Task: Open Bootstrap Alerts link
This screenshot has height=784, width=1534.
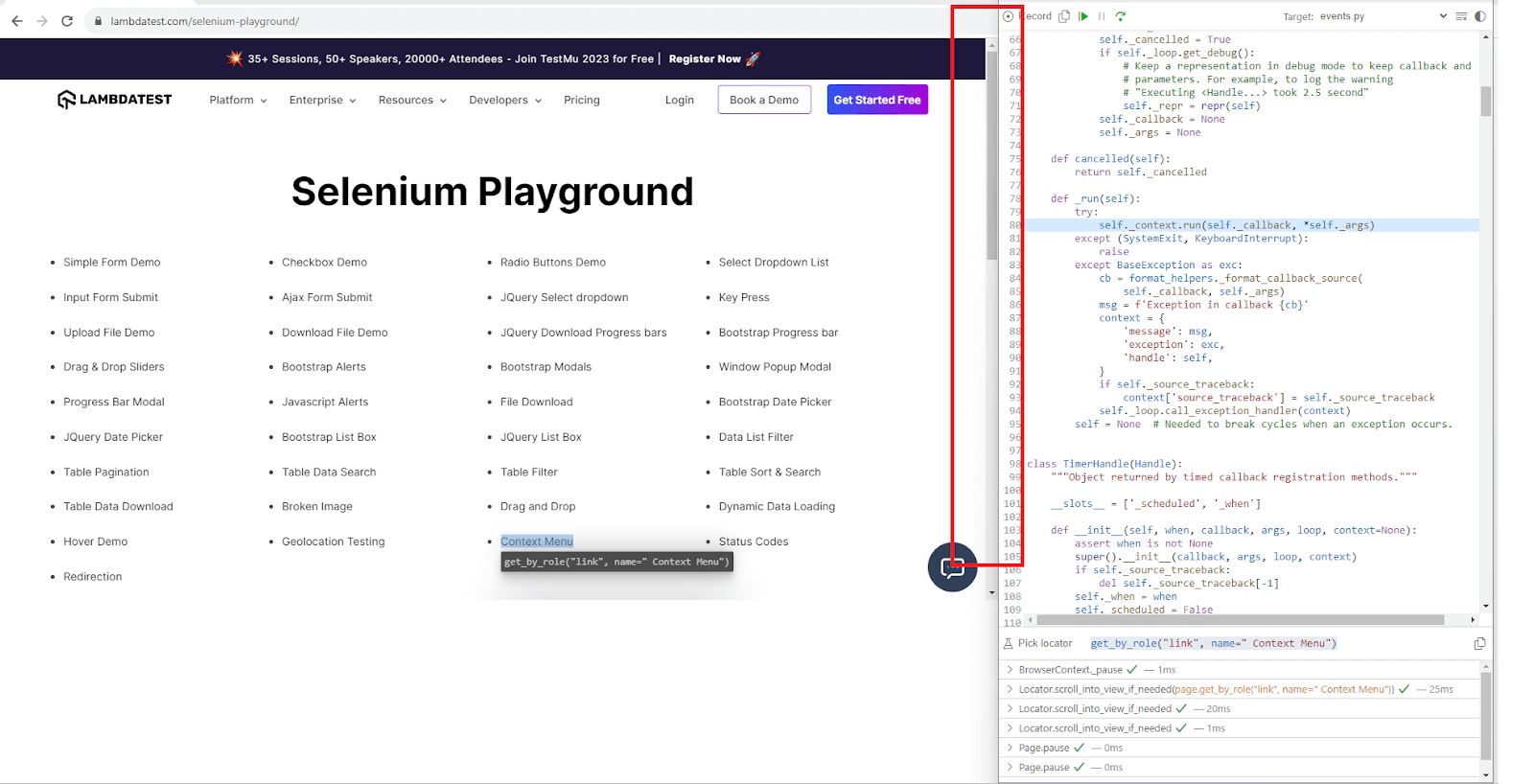Action: [324, 367]
